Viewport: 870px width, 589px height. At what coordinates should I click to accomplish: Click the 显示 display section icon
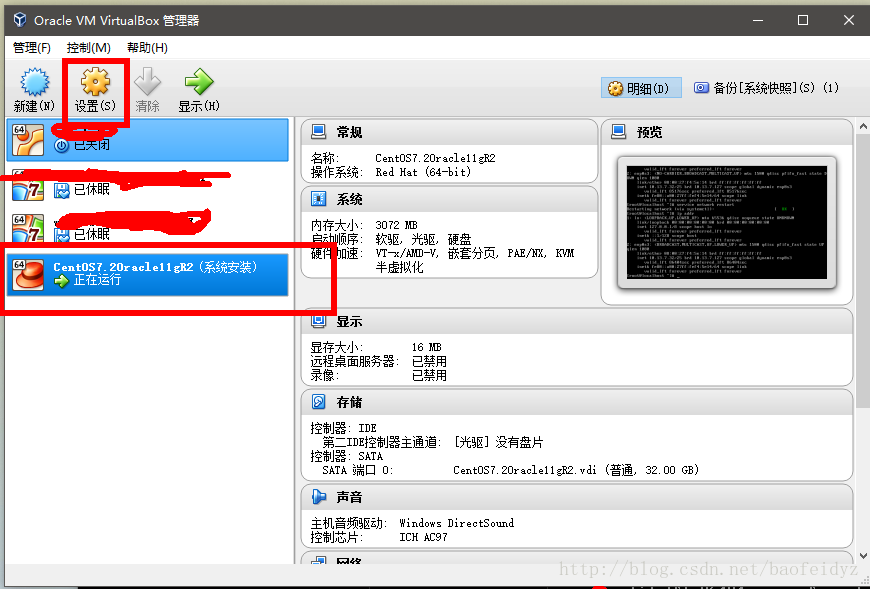[x=318, y=321]
